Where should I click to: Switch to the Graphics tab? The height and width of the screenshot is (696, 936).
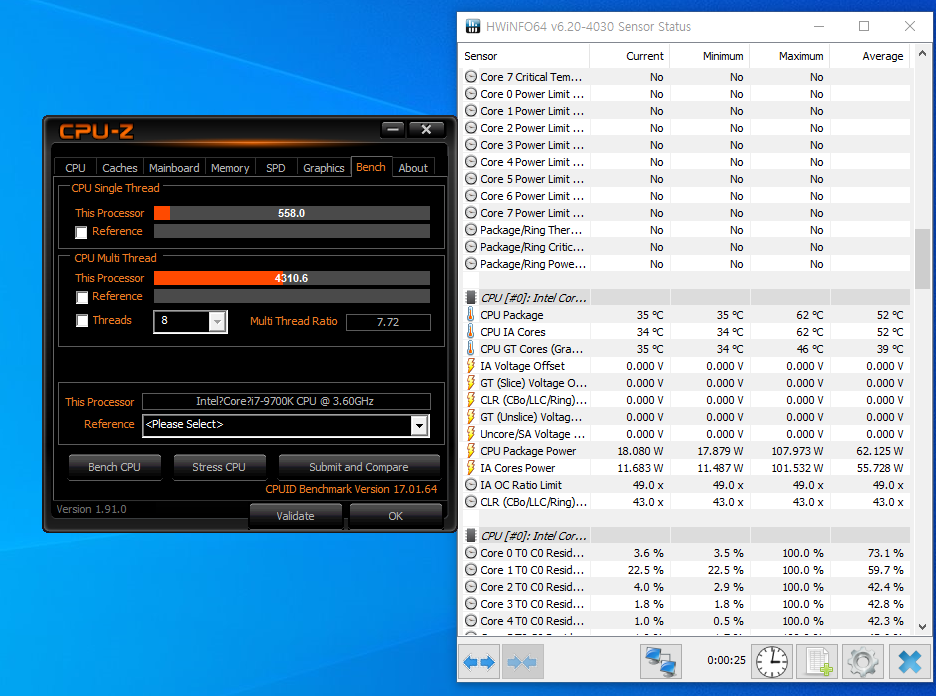click(324, 168)
